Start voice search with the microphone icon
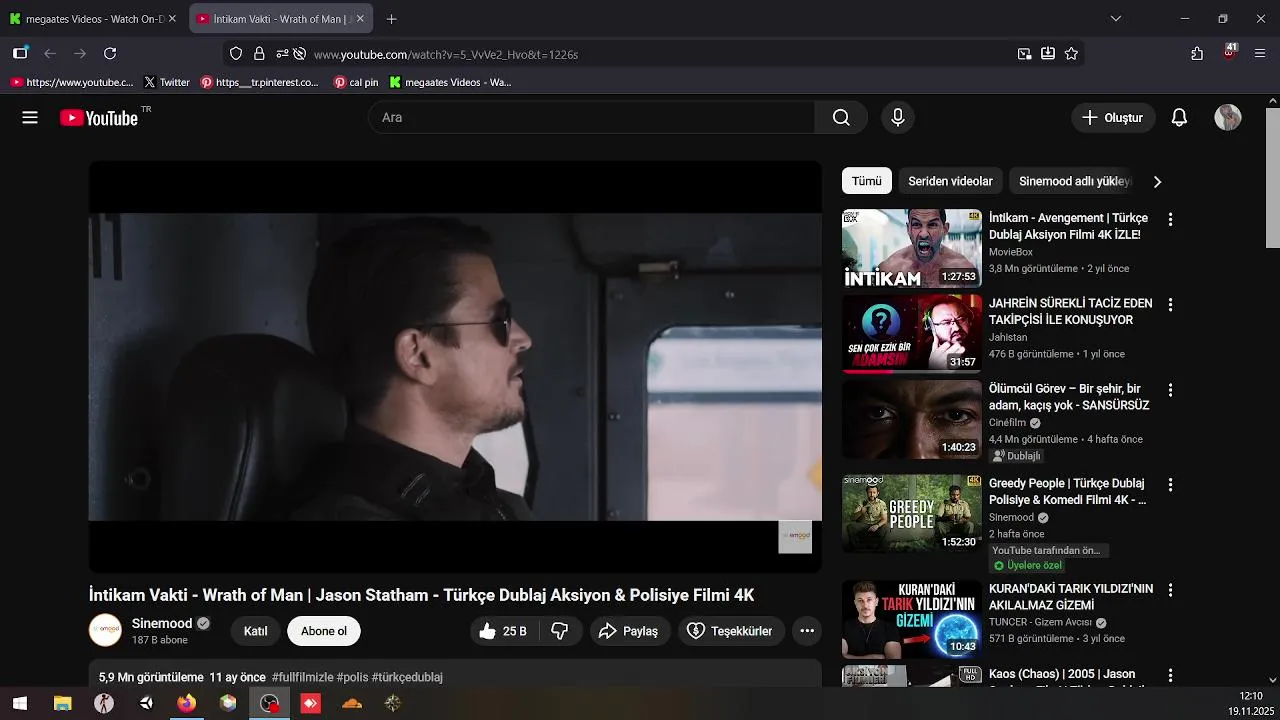The width and height of the screenshot is (1280, 720). pos(898,118)
